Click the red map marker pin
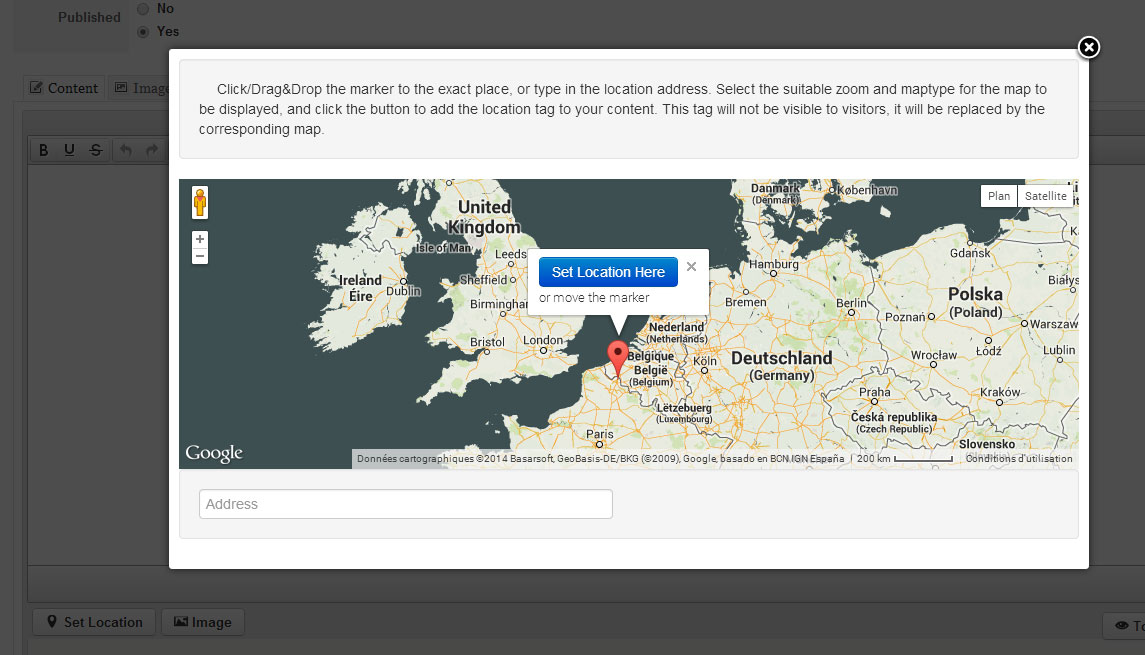Image resolution: width=1145 pixels, height=655 pixels. (x=618, y=359)
